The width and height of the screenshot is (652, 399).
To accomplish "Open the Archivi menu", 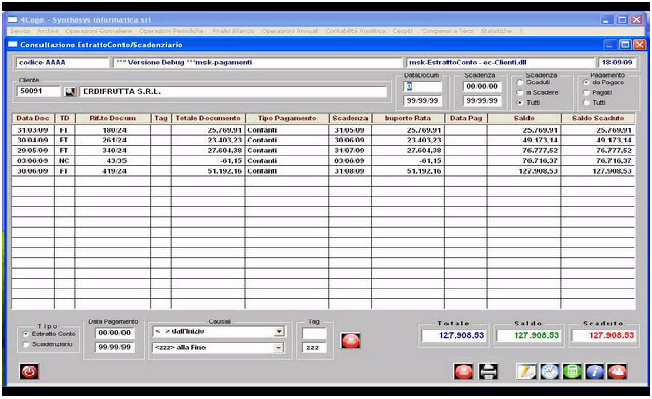I will tap(48, 31).
